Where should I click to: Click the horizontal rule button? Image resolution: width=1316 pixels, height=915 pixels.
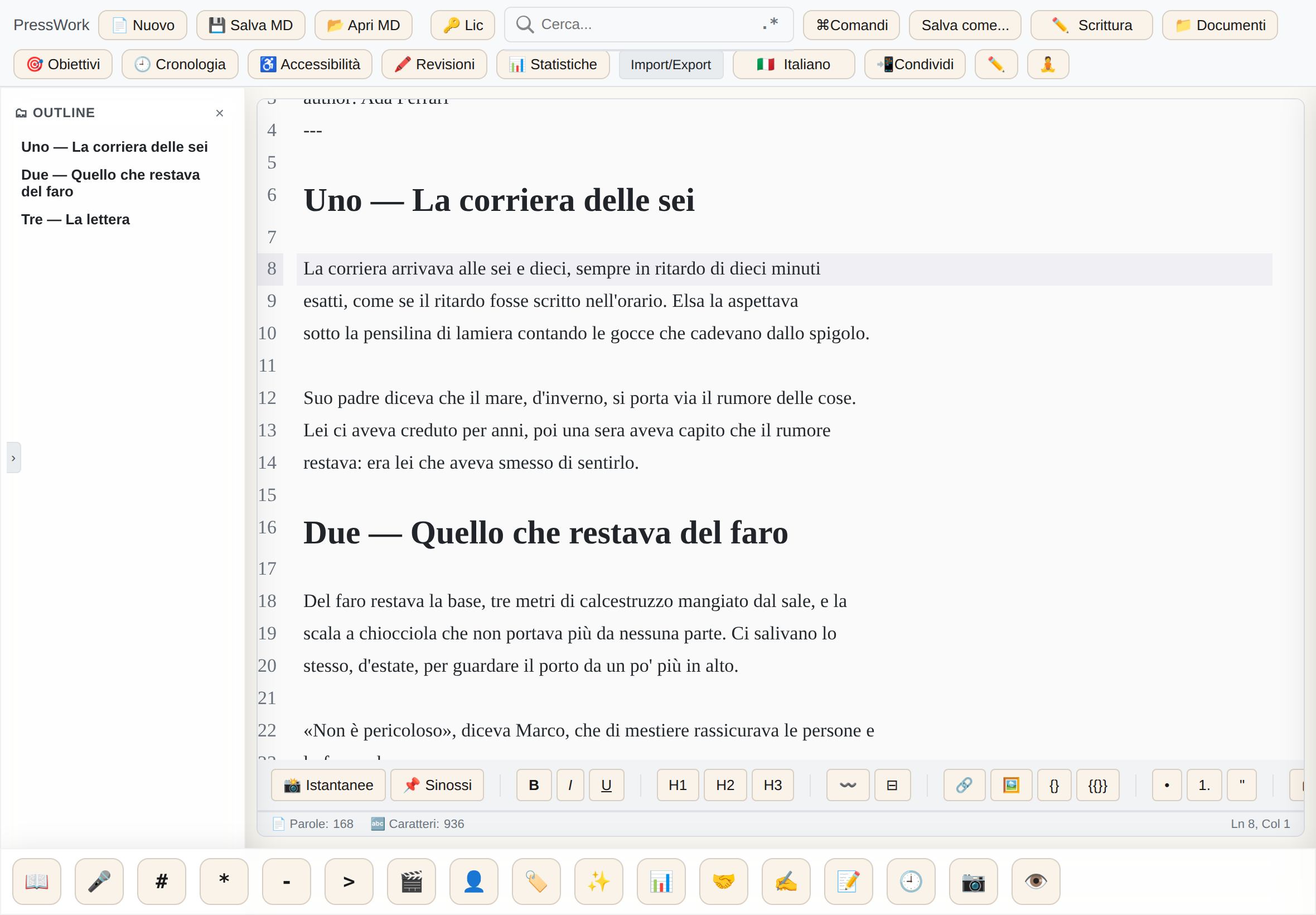click(x=893, y=785)
